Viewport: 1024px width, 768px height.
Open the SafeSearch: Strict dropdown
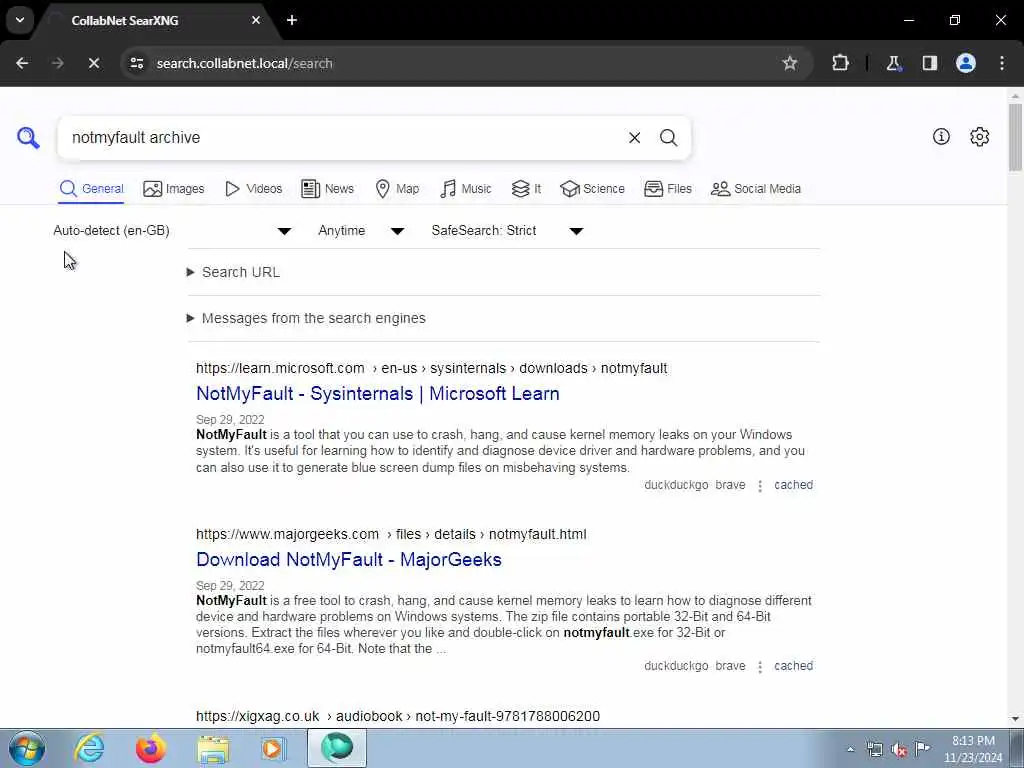click(x=507, y=231)
